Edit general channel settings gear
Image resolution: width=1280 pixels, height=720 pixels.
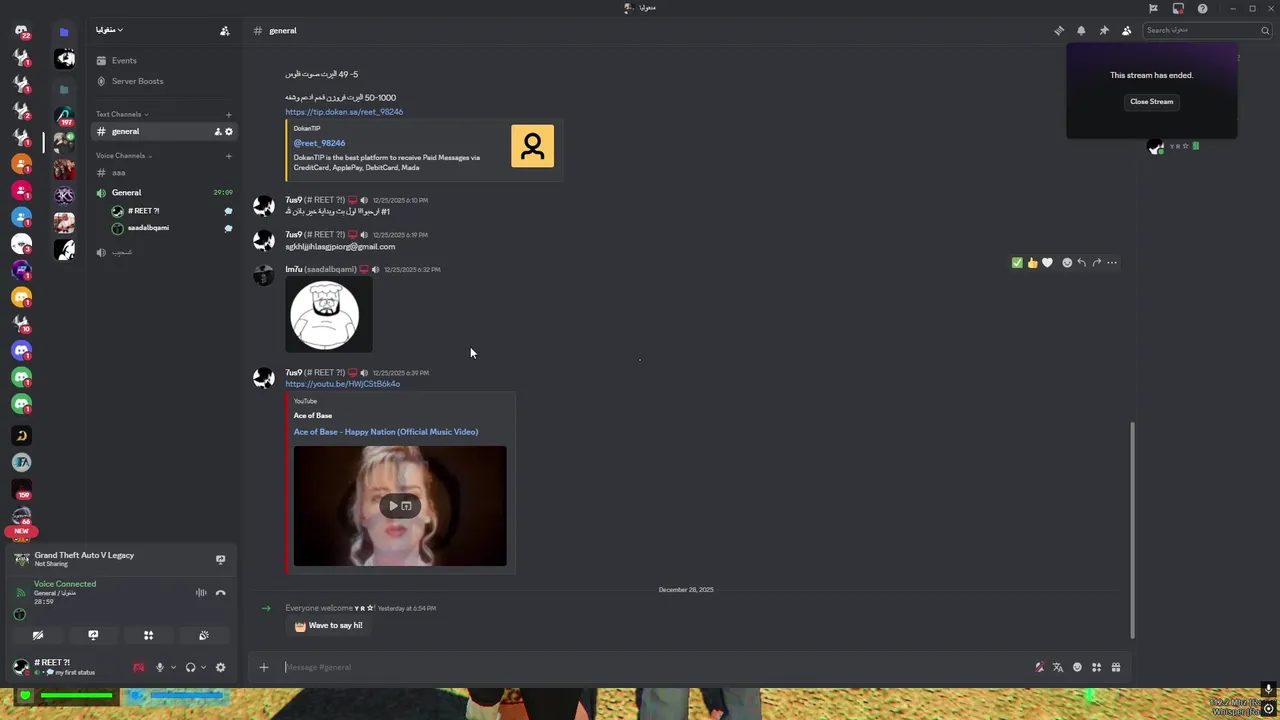coord(229,132)
